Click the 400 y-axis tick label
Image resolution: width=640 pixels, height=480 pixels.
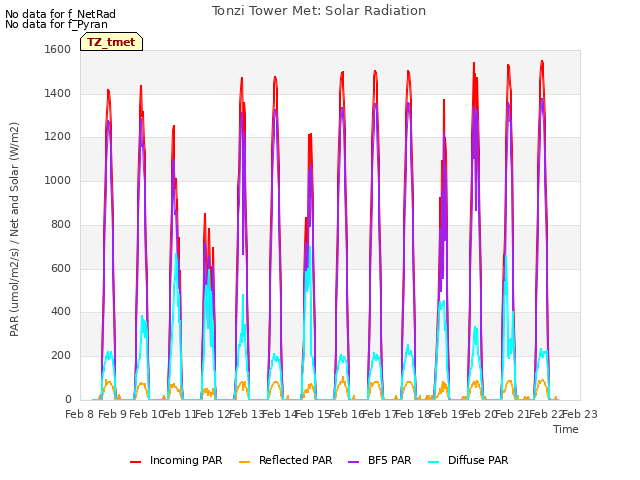[x=61, y=312]
